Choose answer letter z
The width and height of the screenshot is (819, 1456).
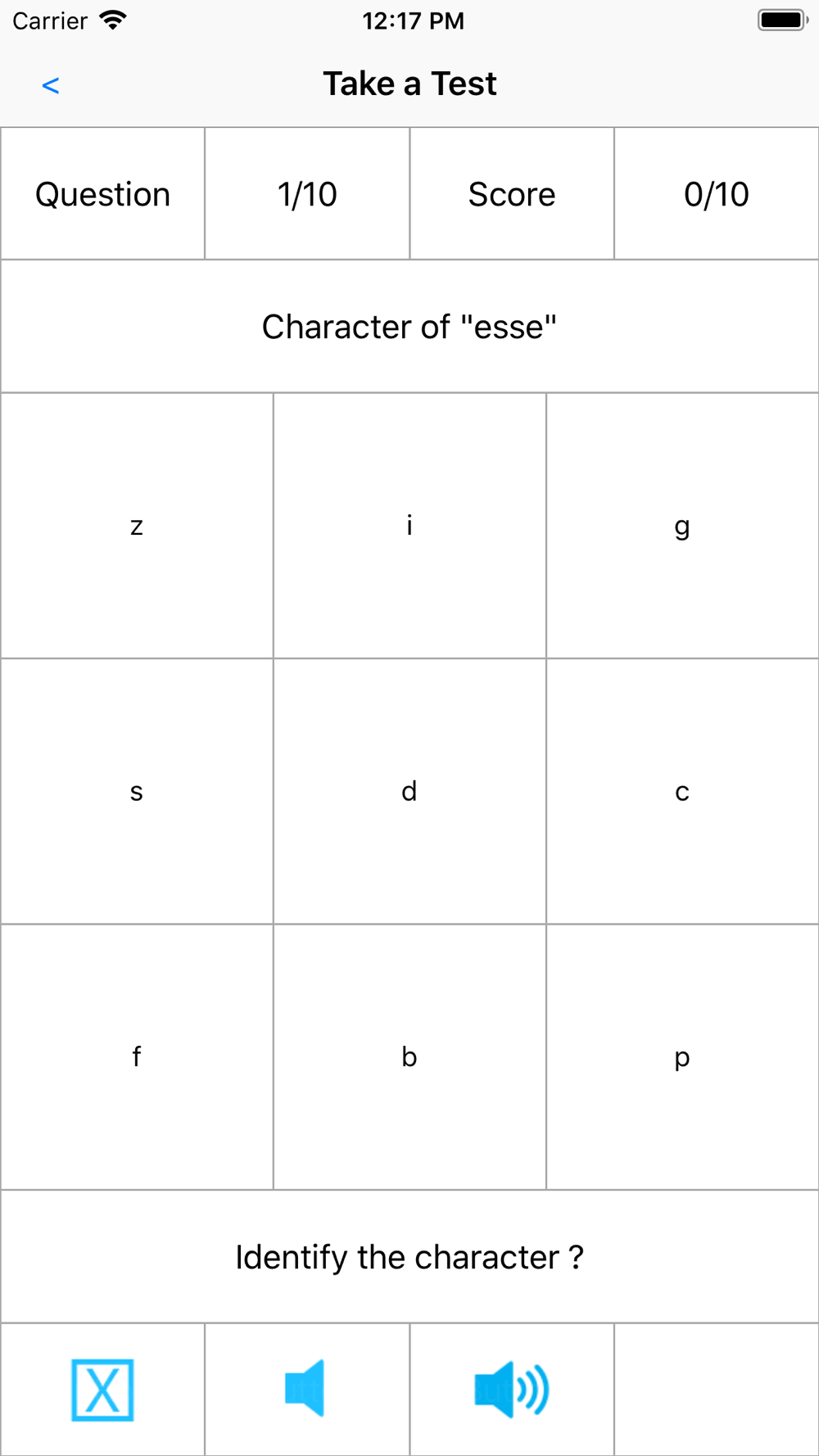point(137,526)
